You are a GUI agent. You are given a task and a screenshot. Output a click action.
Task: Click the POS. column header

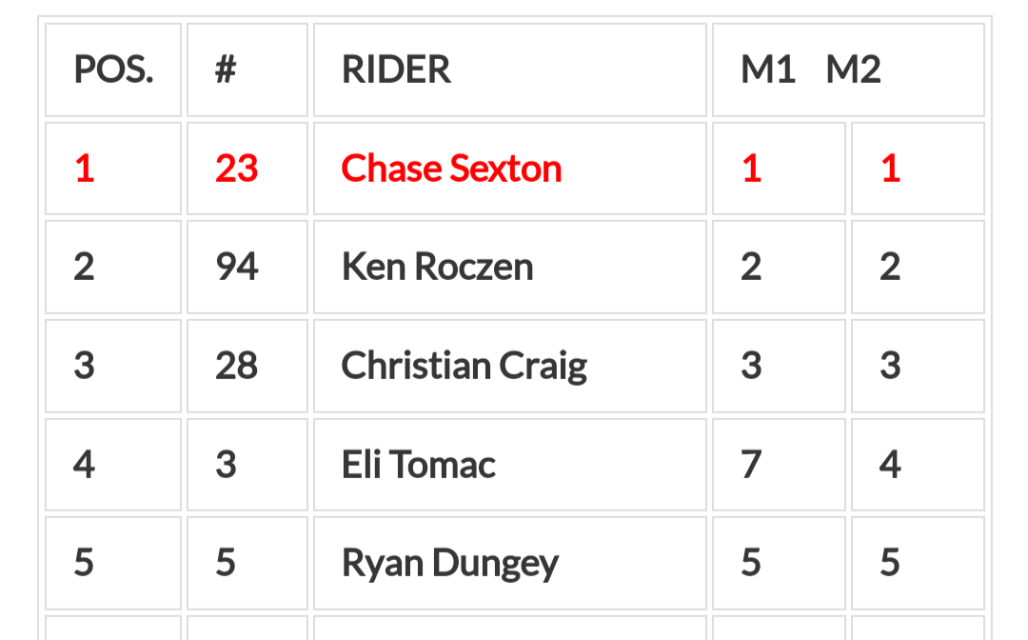[113, 70]
